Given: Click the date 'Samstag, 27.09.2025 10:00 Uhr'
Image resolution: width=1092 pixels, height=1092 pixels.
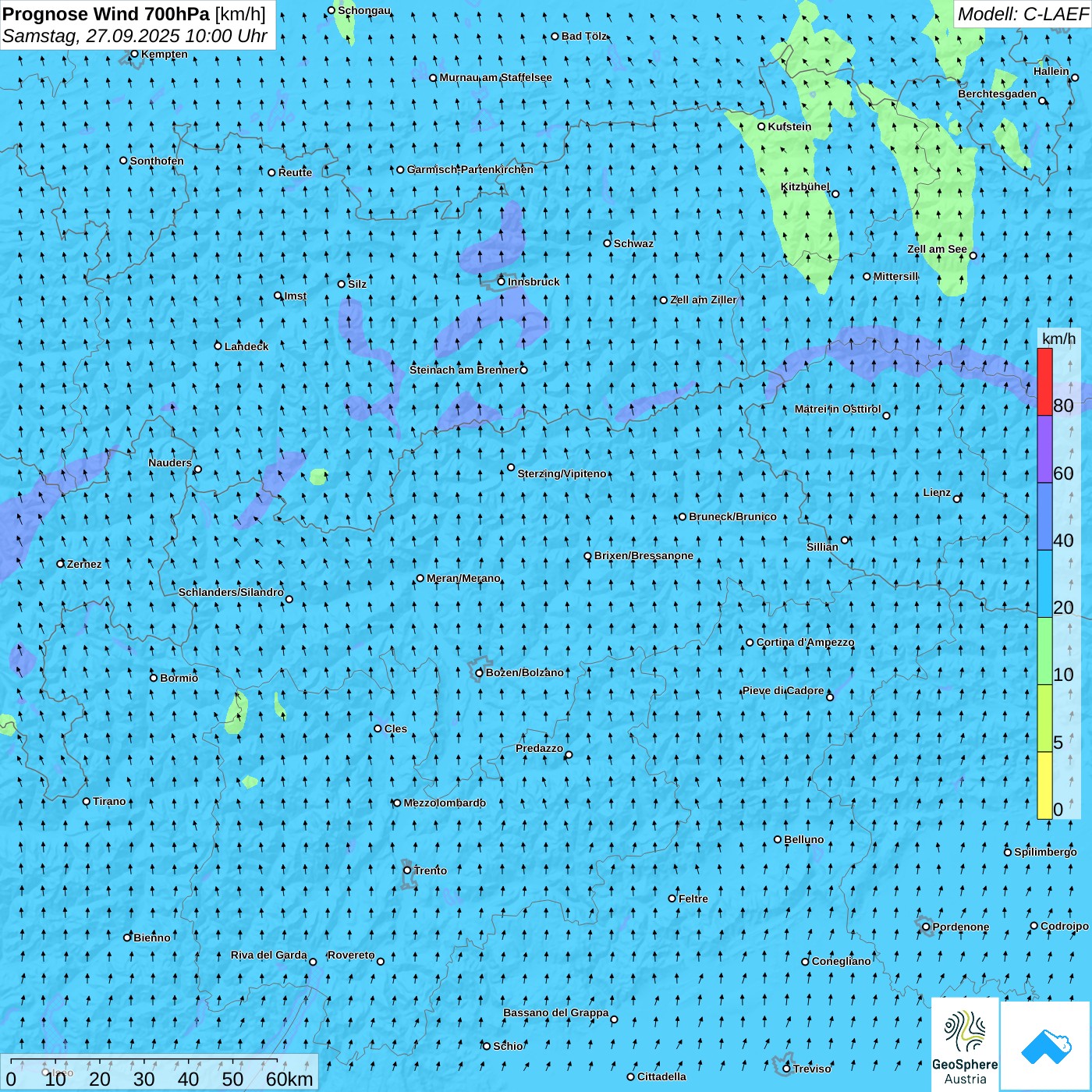Looking at the screenshot, I should coord(135,36).
